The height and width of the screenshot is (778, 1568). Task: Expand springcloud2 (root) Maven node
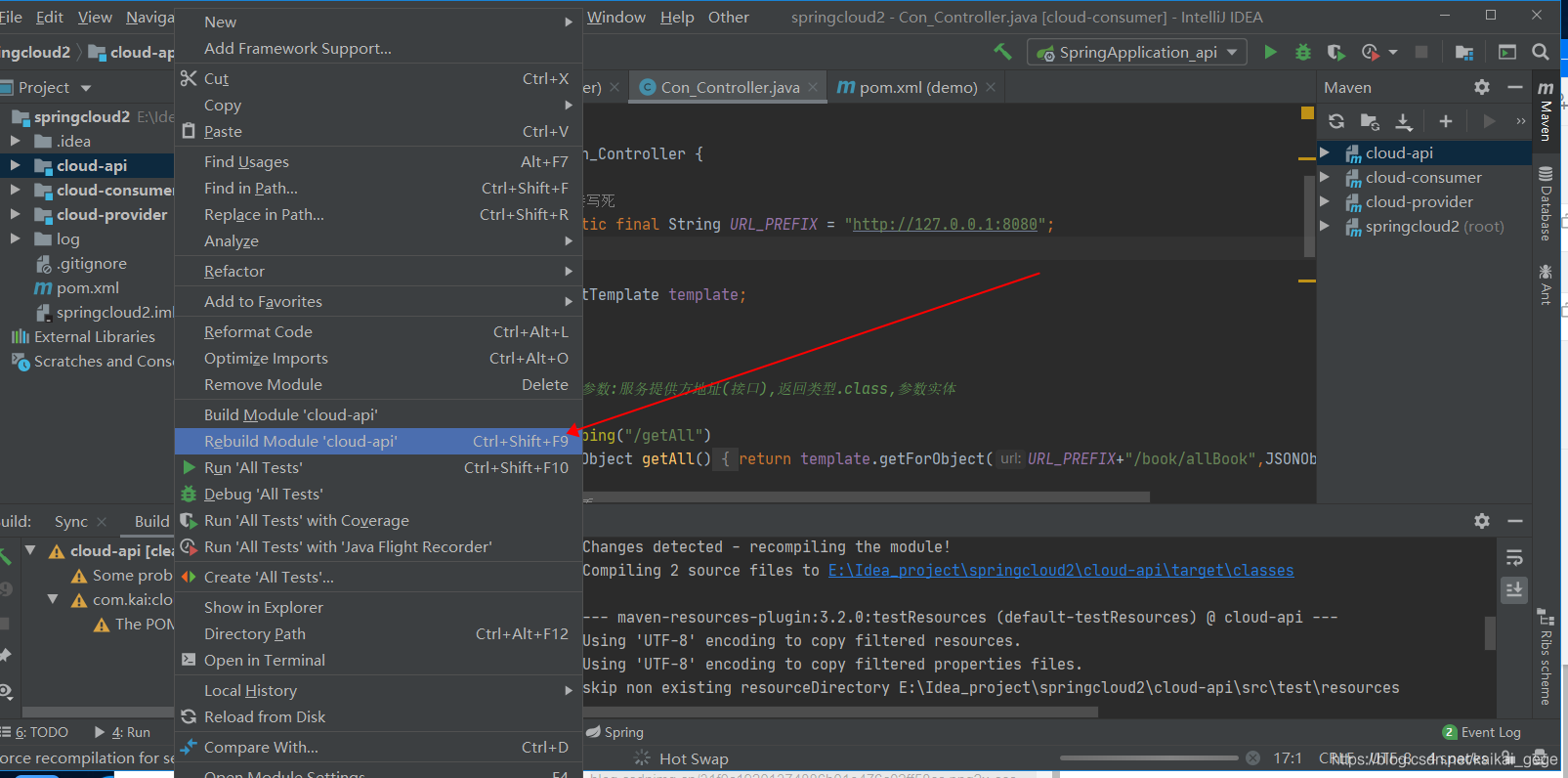pyautogui.click(x=1325, y=226)
